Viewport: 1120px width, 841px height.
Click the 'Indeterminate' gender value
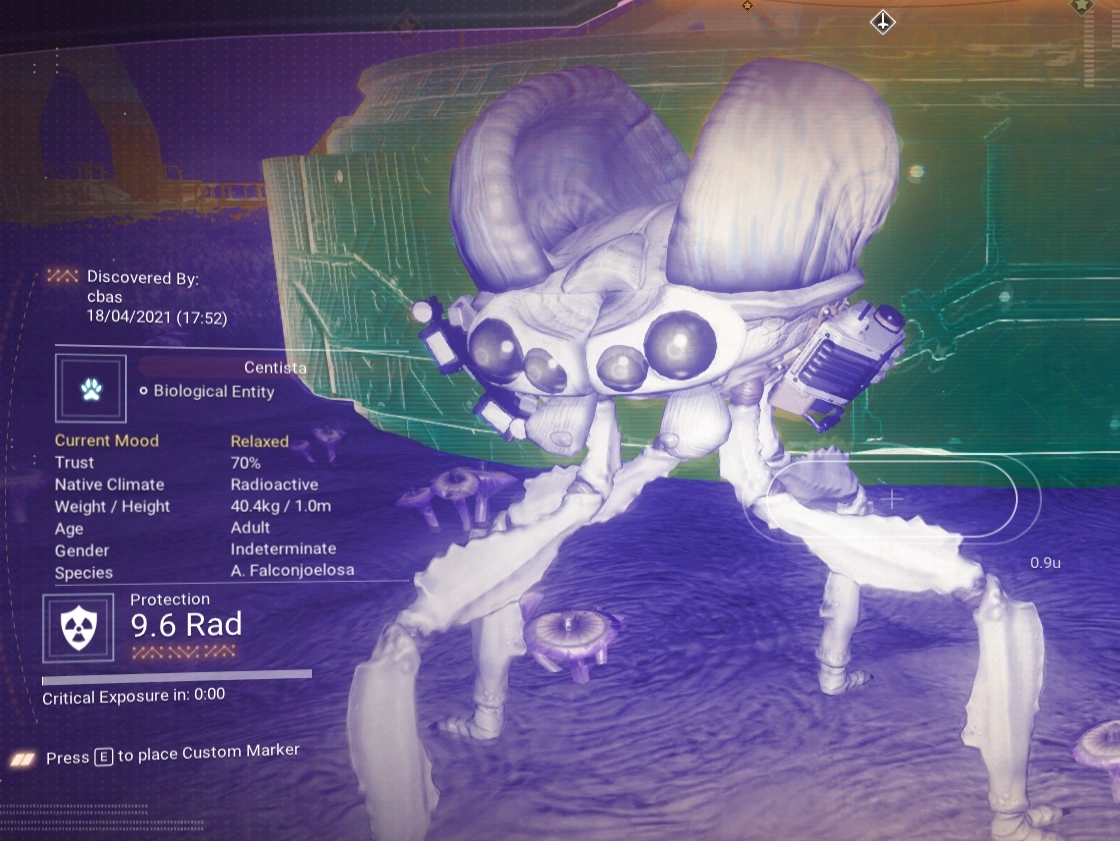[284, 549]
